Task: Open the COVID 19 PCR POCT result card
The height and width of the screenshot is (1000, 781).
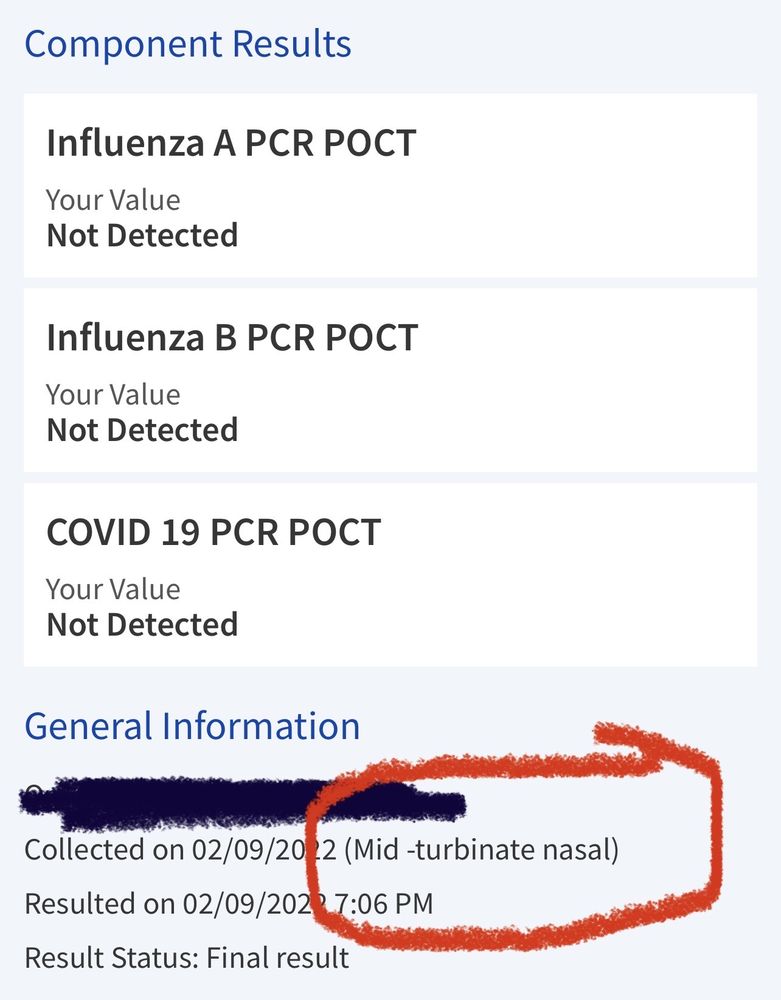Action: point(390,575)
